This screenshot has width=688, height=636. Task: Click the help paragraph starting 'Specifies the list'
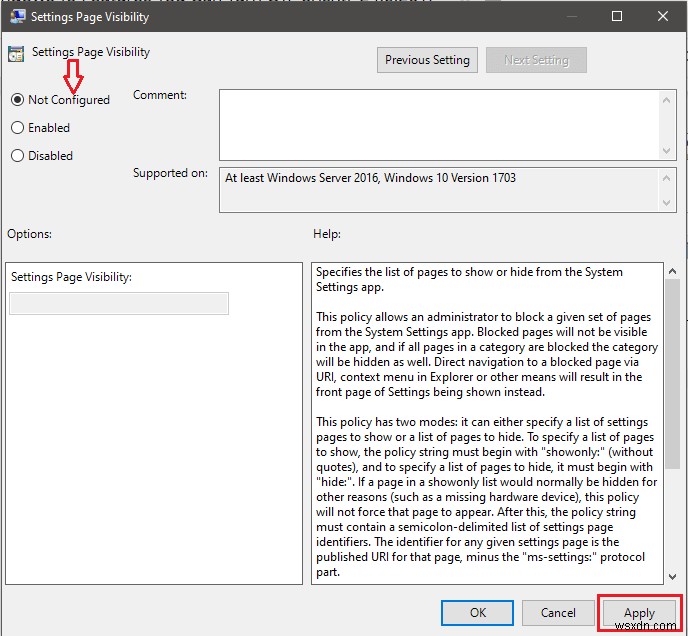[469, 279]
